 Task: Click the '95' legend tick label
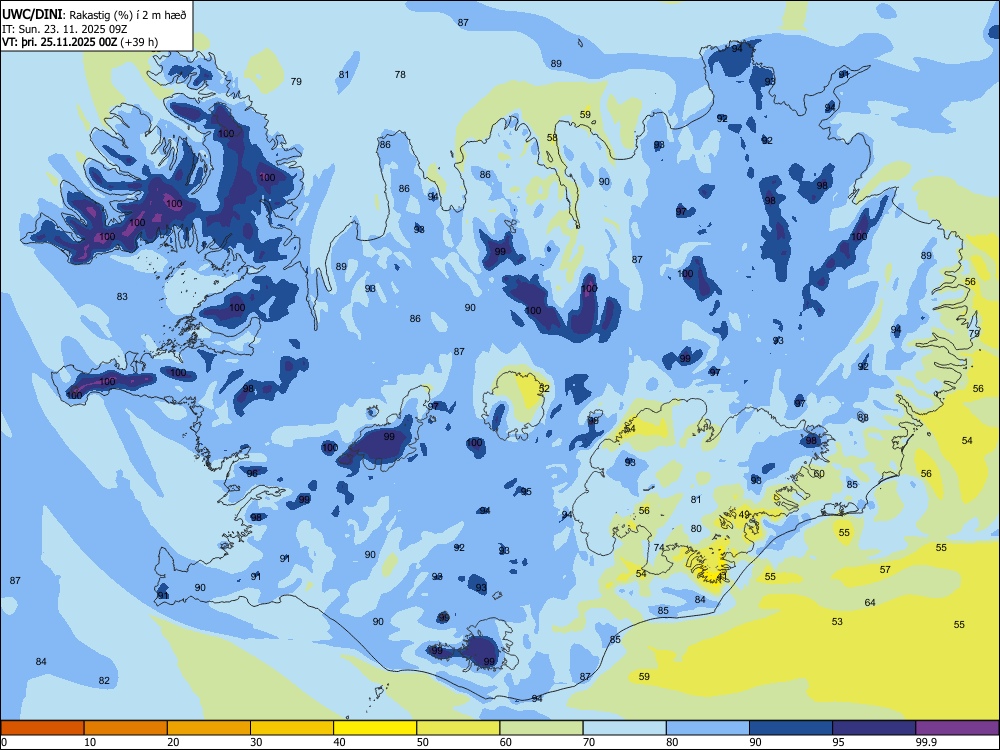coord(839,742)
